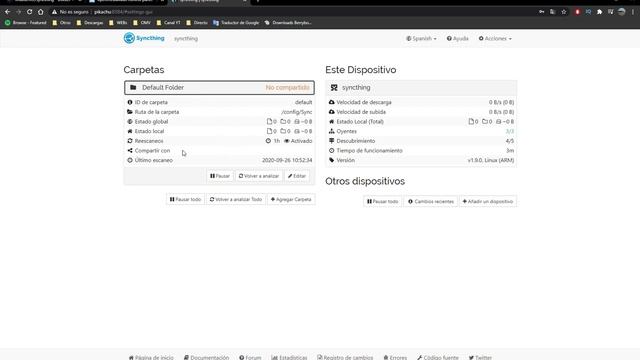Click the 'No compartido' status text
The width and height of the screenshot is (640, 360).
(288, 87)
